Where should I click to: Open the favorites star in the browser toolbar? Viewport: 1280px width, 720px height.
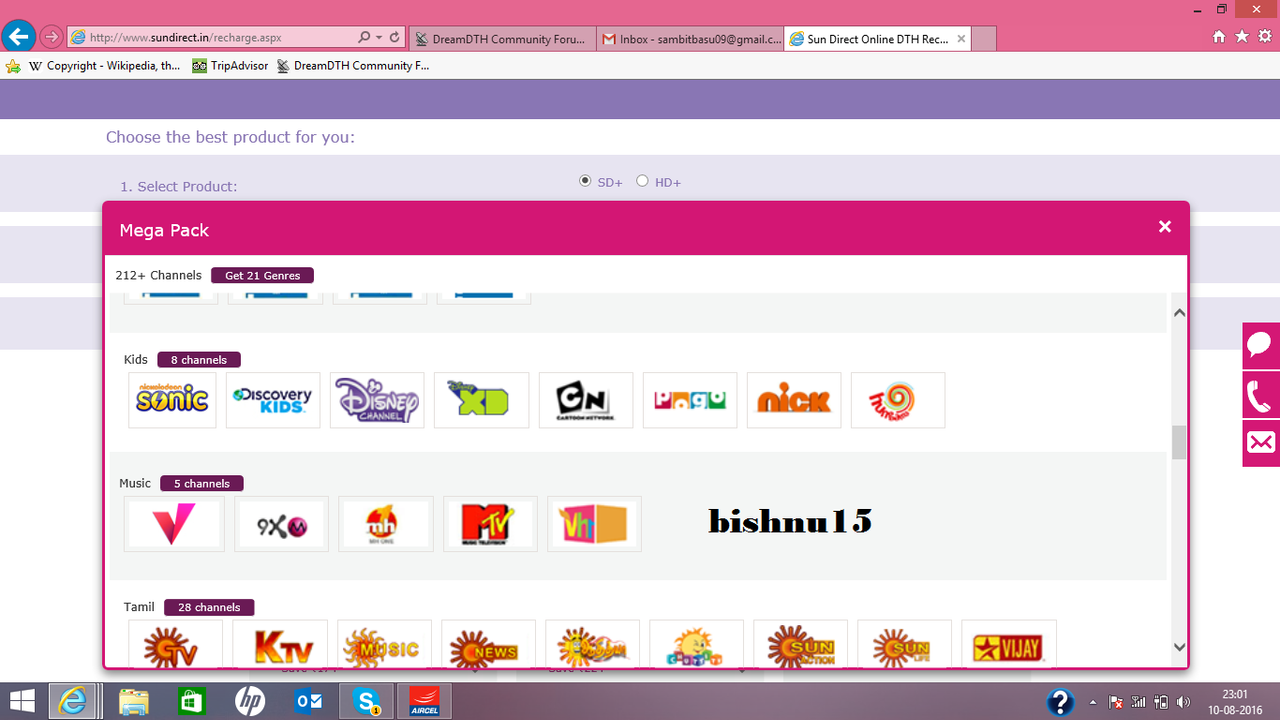(1242, 37)
